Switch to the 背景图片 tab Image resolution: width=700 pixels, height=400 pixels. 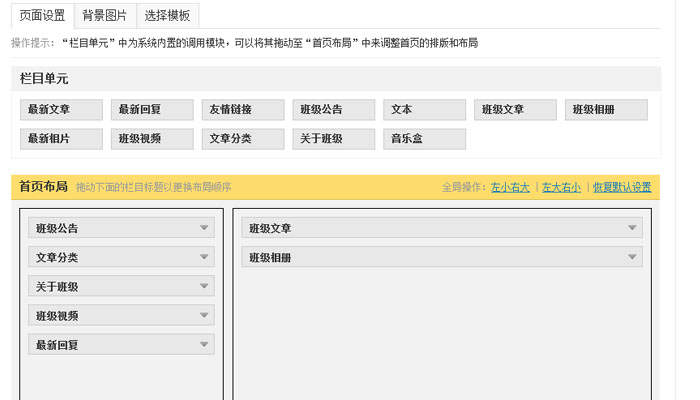click(x=105, y=16)
